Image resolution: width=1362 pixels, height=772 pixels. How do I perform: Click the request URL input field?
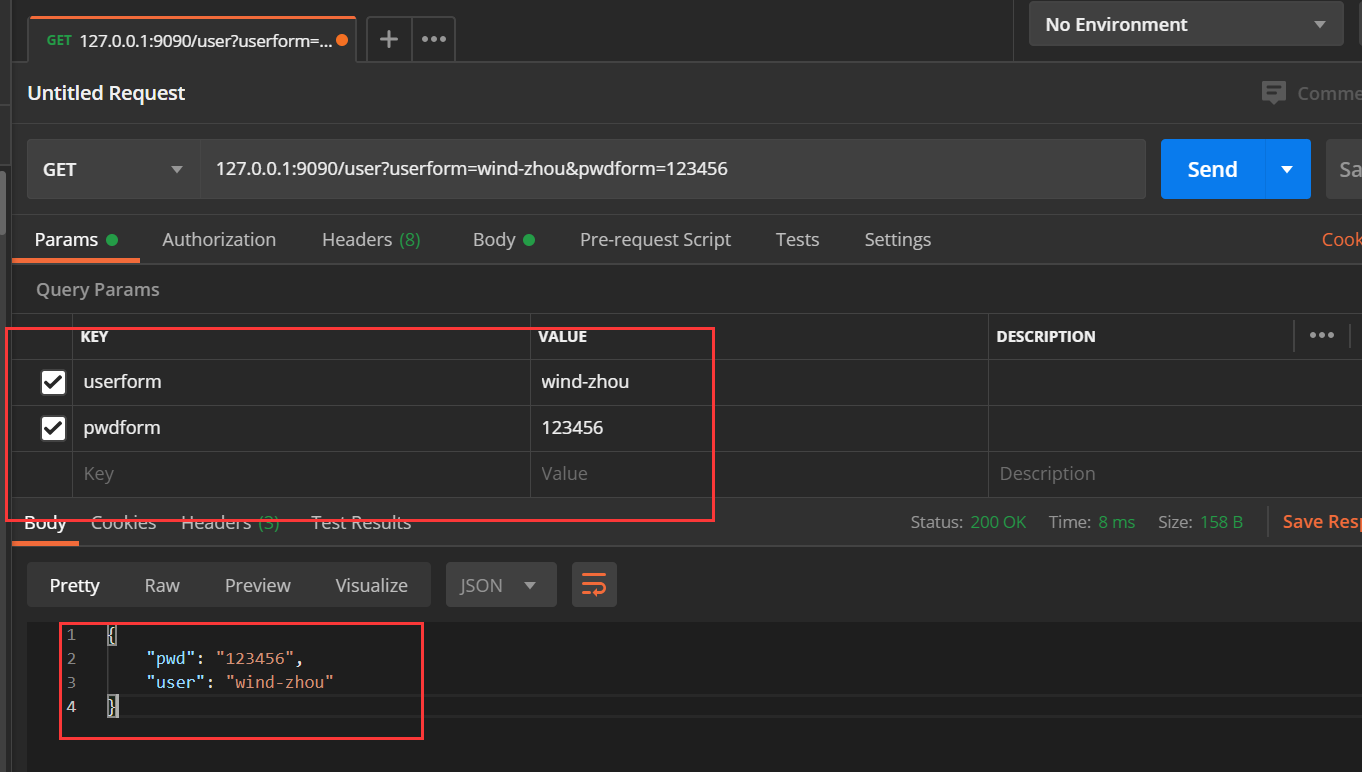[670, 170]
